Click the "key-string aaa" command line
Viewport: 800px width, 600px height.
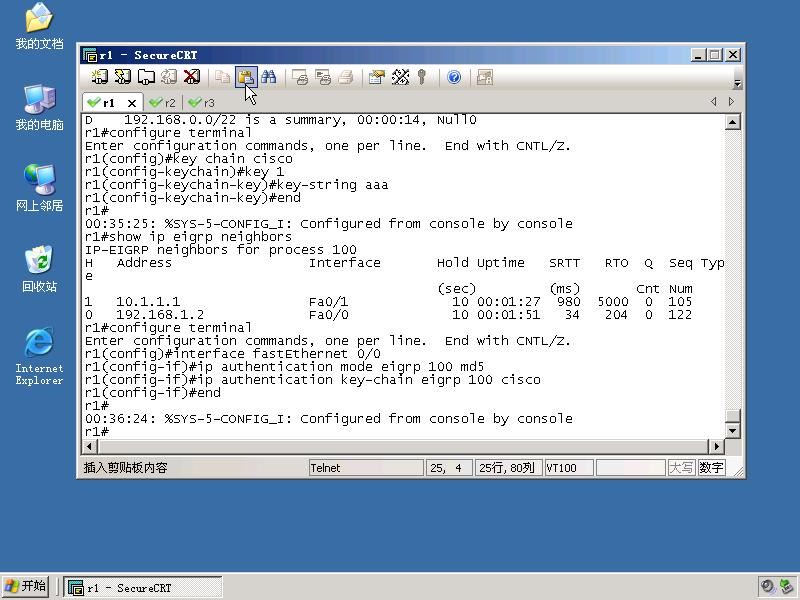coord(237,185)
